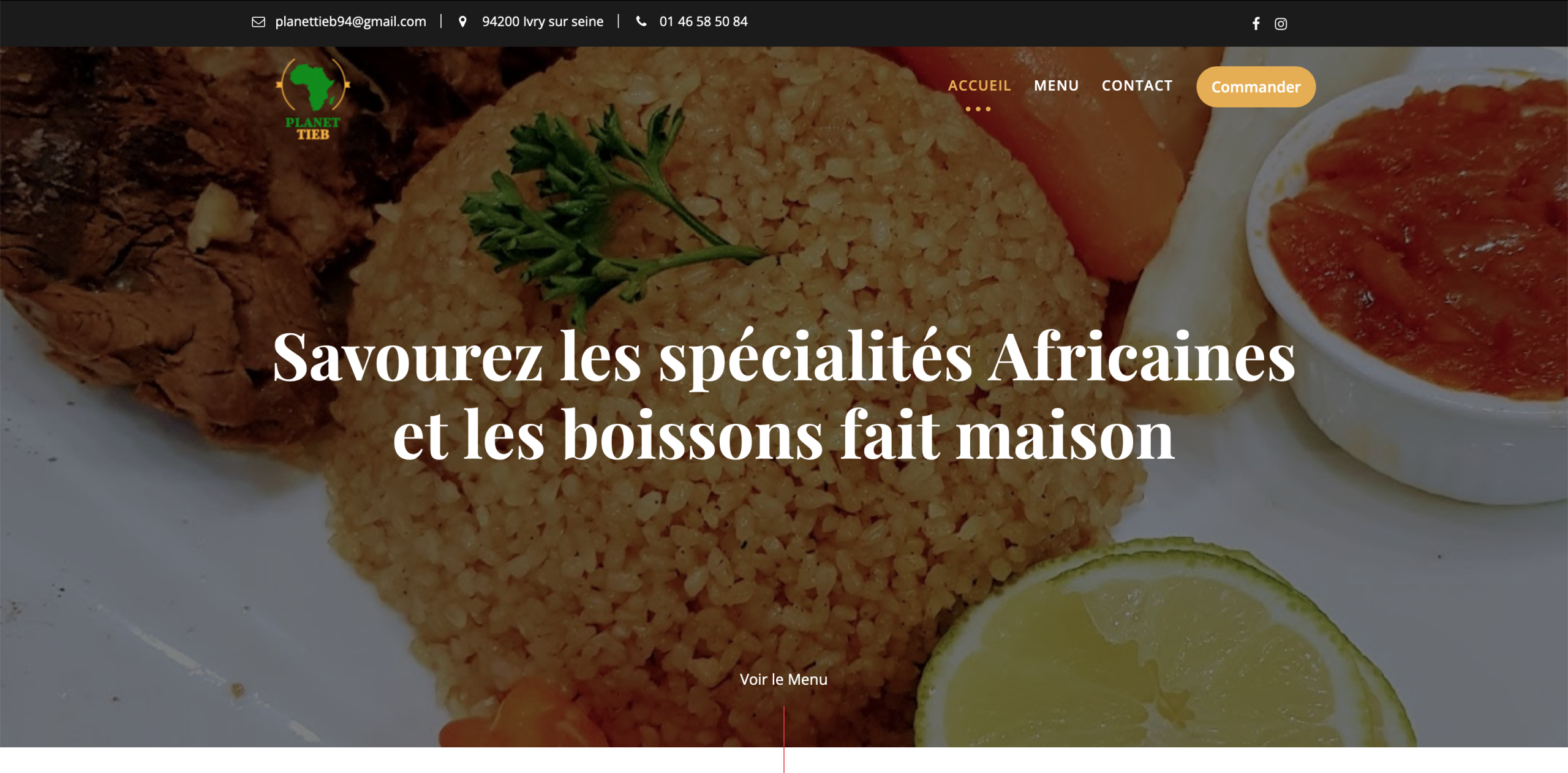Open the Contact navigation item
1568x773 pixels.
(x=1137, y=86)
